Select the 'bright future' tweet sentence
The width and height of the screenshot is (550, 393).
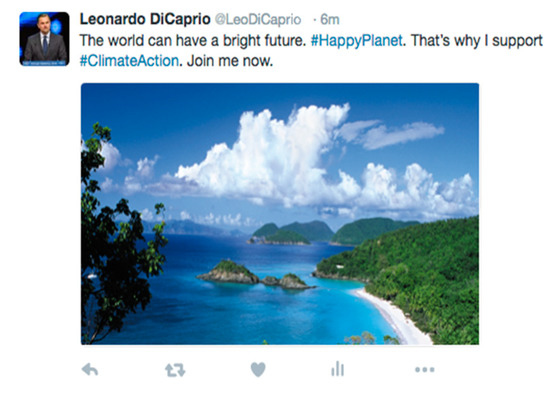tap(193, 40)
